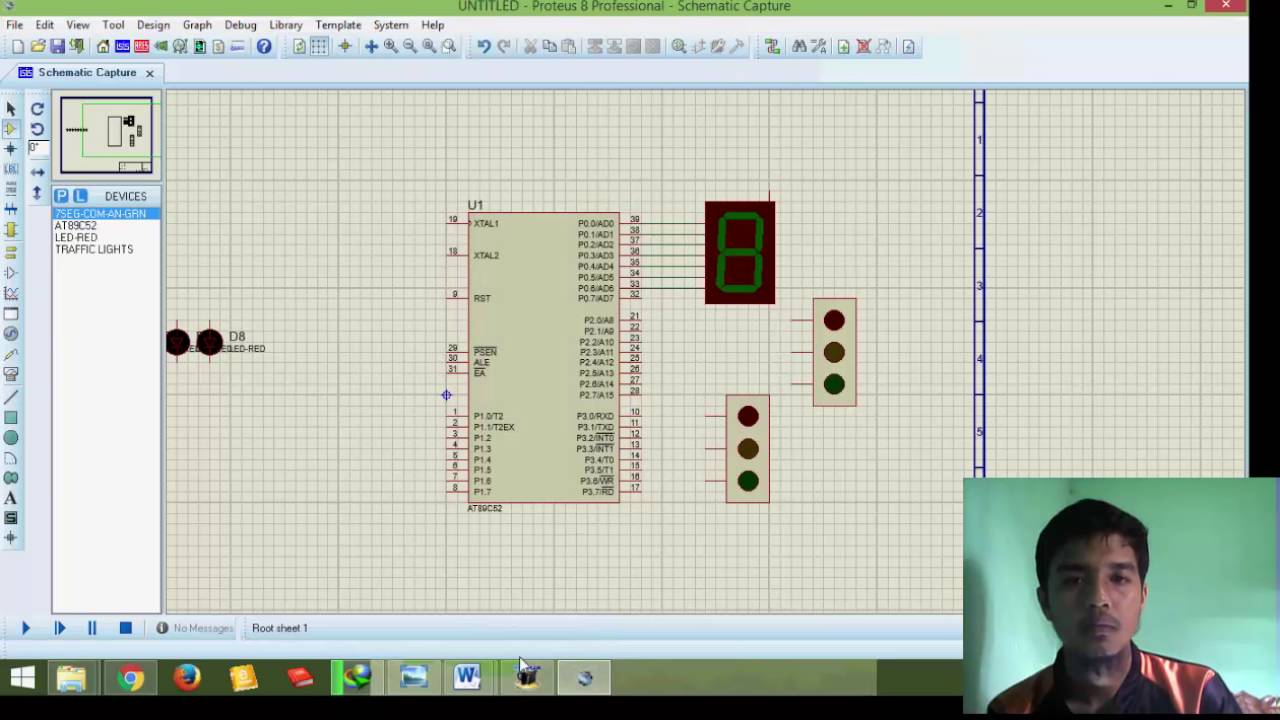The width and height of the screenshot is (1280, 720).
Task: Open Microsoft Word from taskbar
Action: click(x=467, y=679)
